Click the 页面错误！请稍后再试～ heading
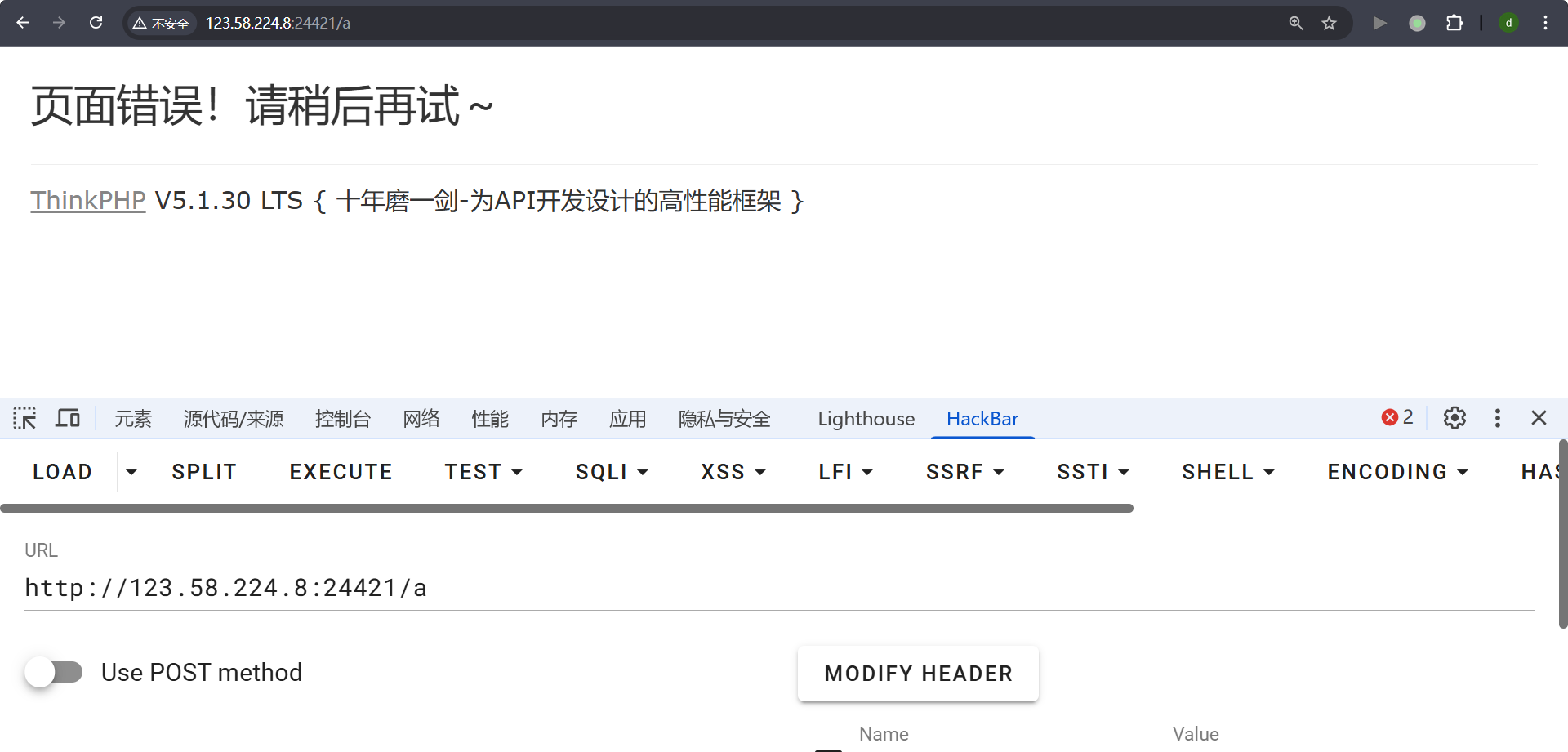 click(x=262, y=106)
